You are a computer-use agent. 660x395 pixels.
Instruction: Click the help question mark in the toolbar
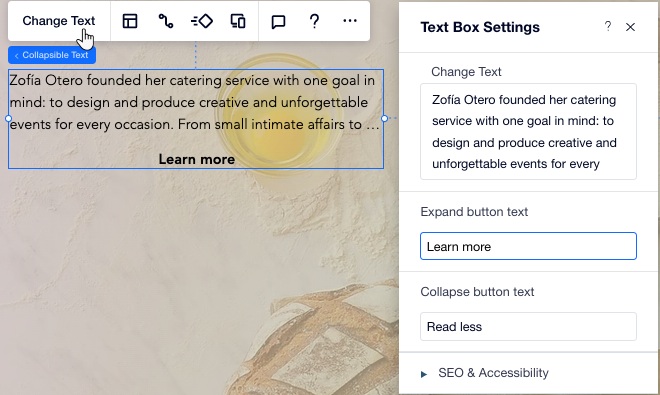(x=314, y=21)
